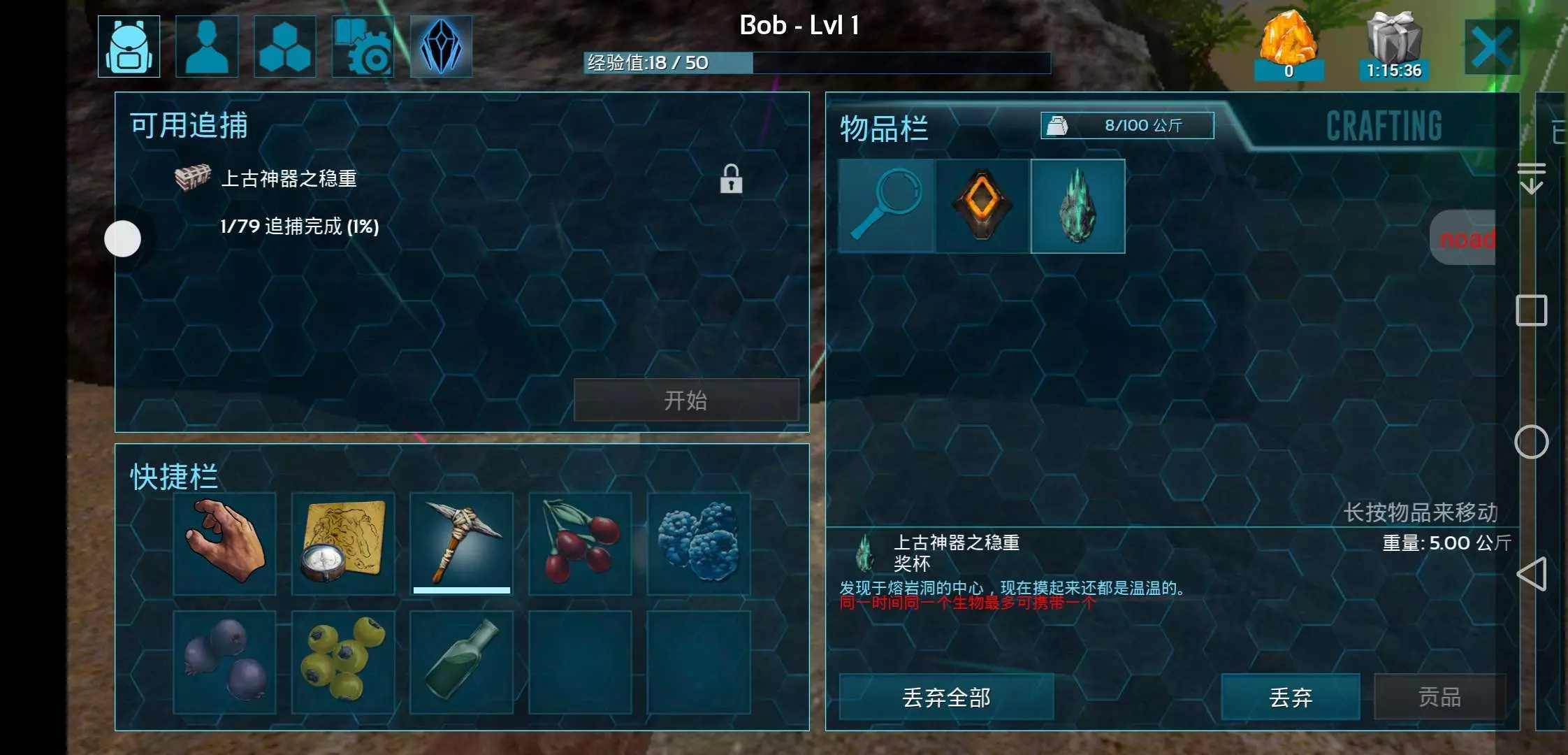Open the crafting gear settings tab
This screenshot has height=755, width=1568.
[x=363, y=46]
